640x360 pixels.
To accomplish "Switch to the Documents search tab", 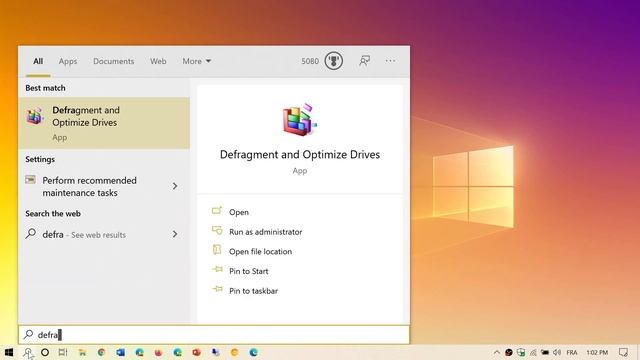I will point(113,61).
